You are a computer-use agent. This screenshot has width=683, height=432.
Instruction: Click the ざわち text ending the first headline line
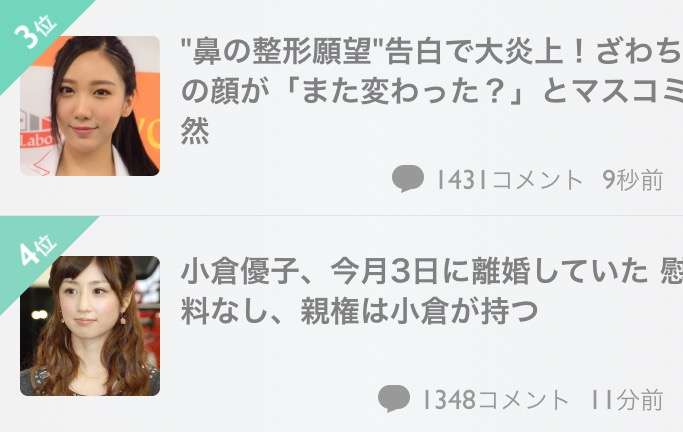tap(639, 51)
